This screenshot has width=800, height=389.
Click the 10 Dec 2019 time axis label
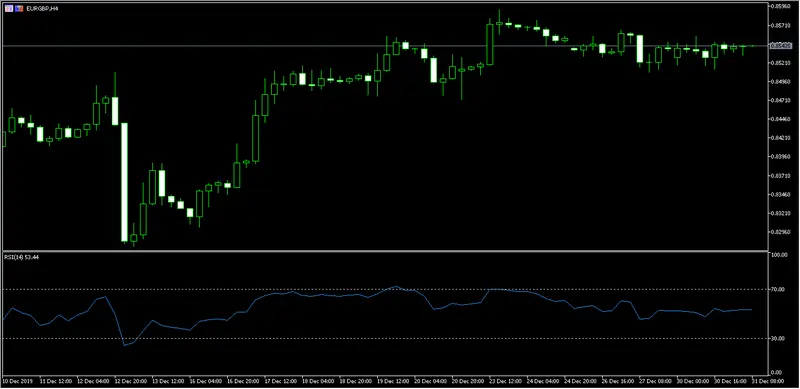pos(16,381)
